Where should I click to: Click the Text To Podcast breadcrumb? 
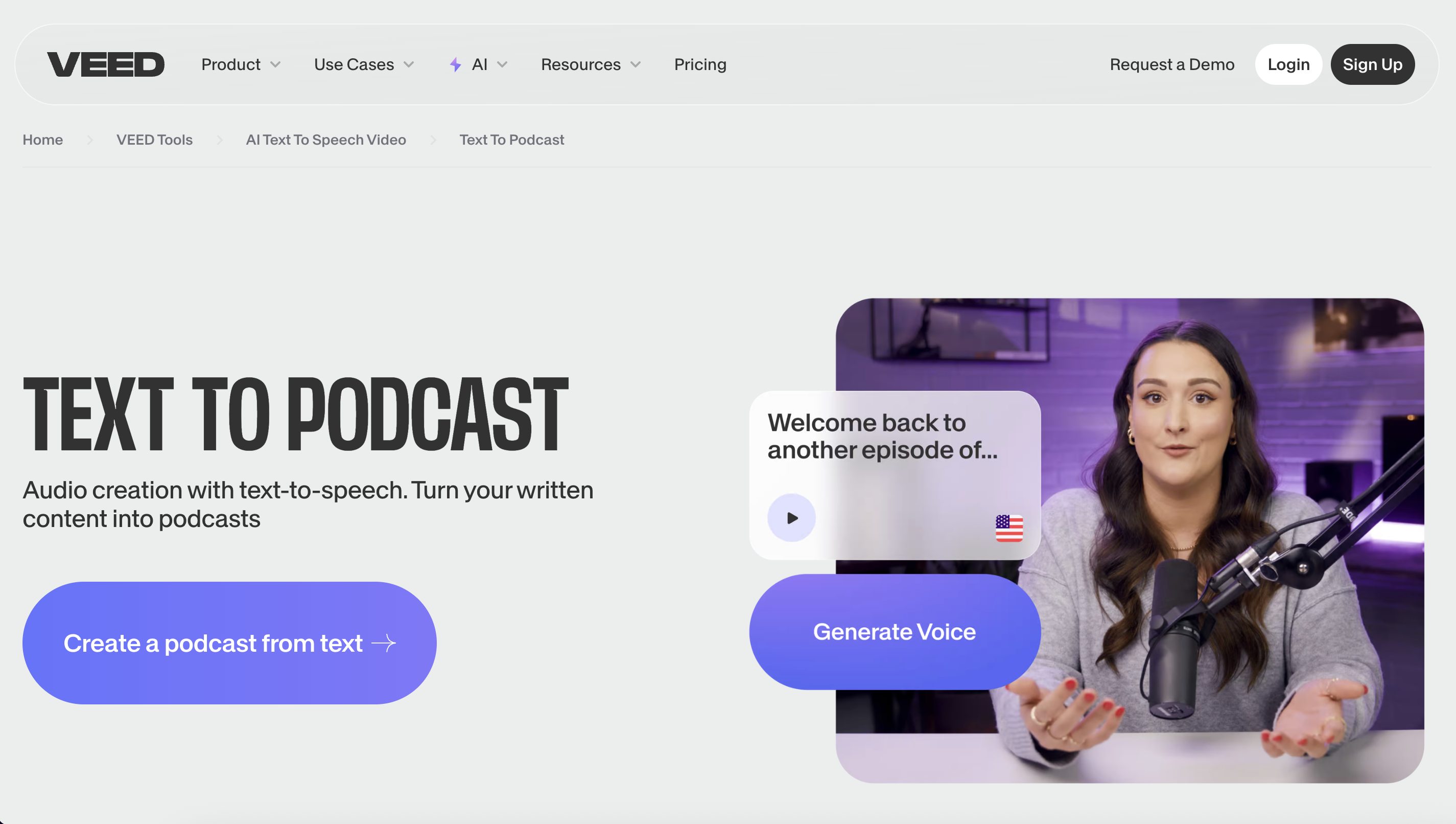[511, 140]
